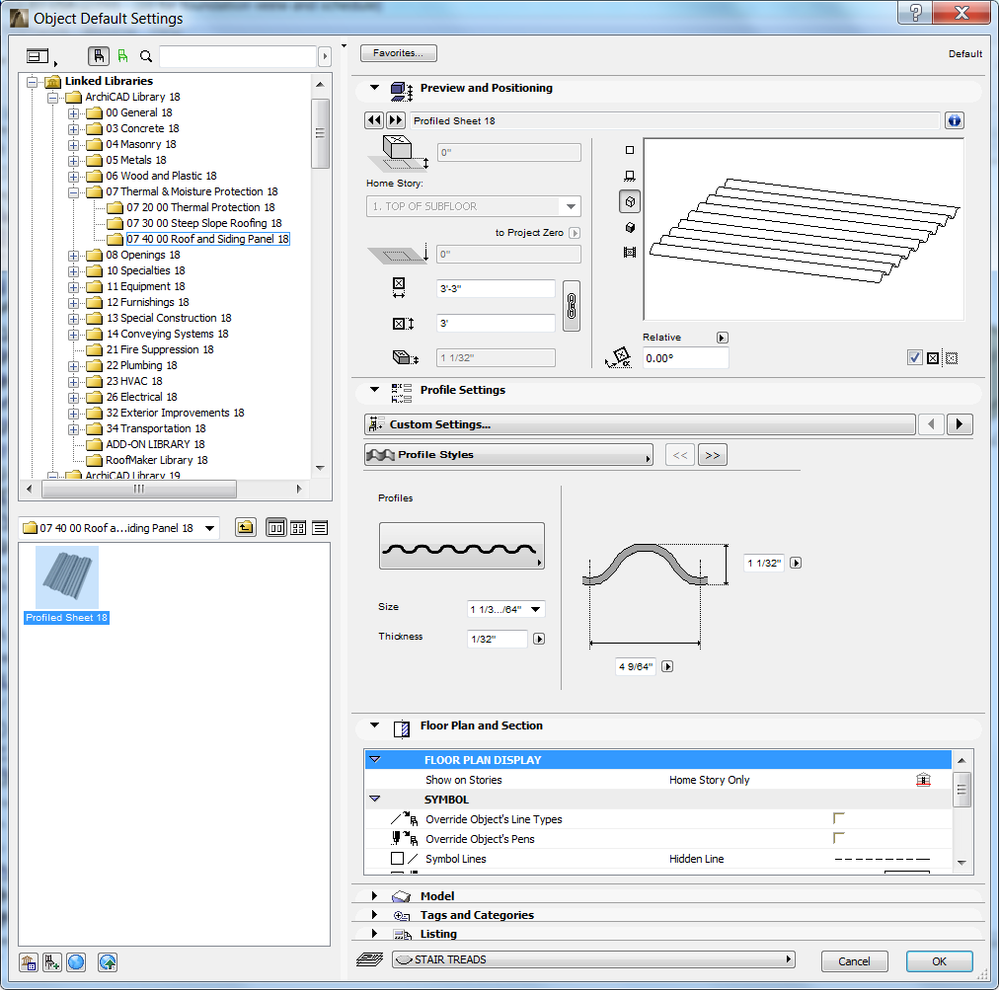The image size is (999, 990).
Task: Collapse 07 Thermal & Moisture Protection folder
Action: (74, 192)
